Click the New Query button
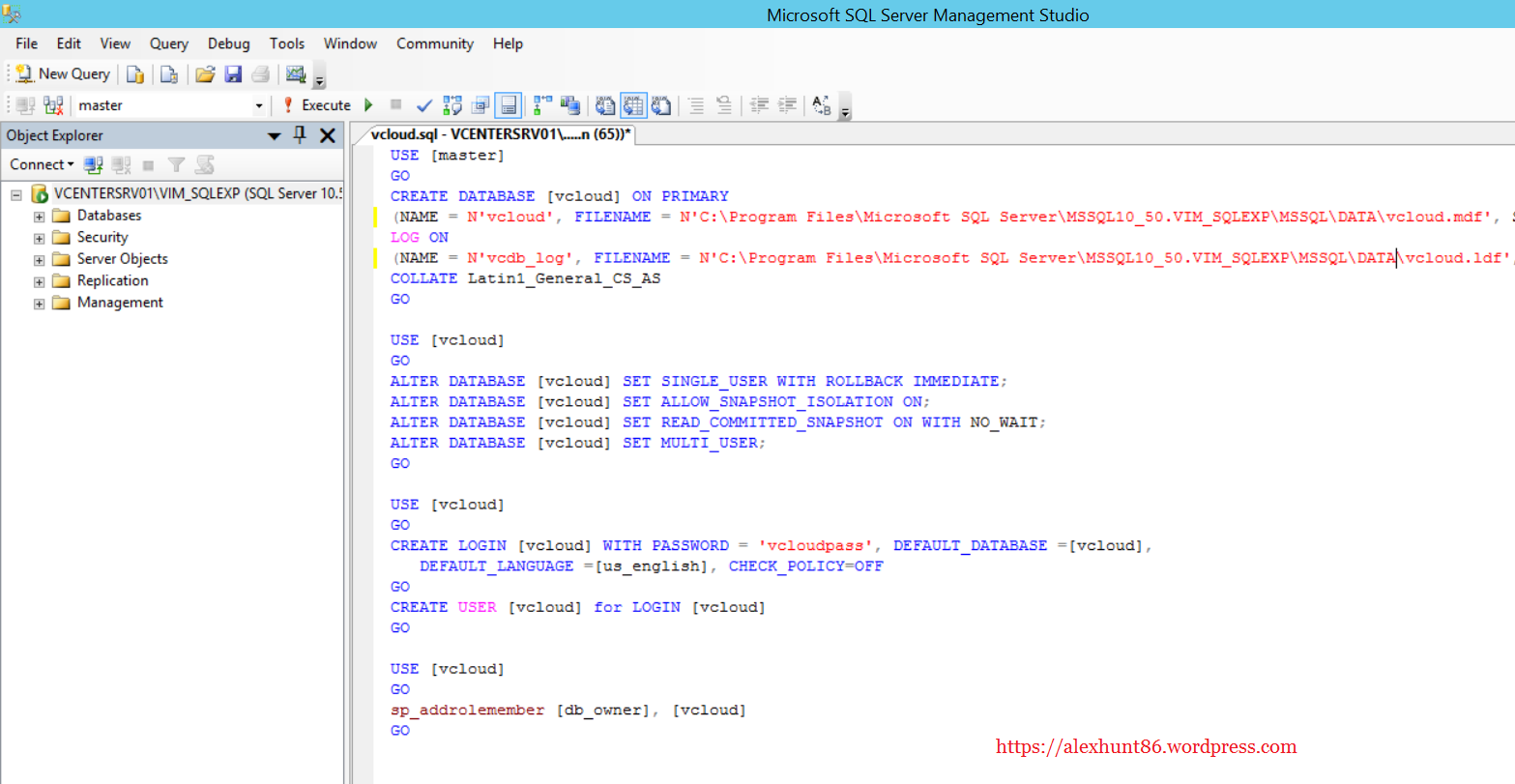 pos(63,73)
